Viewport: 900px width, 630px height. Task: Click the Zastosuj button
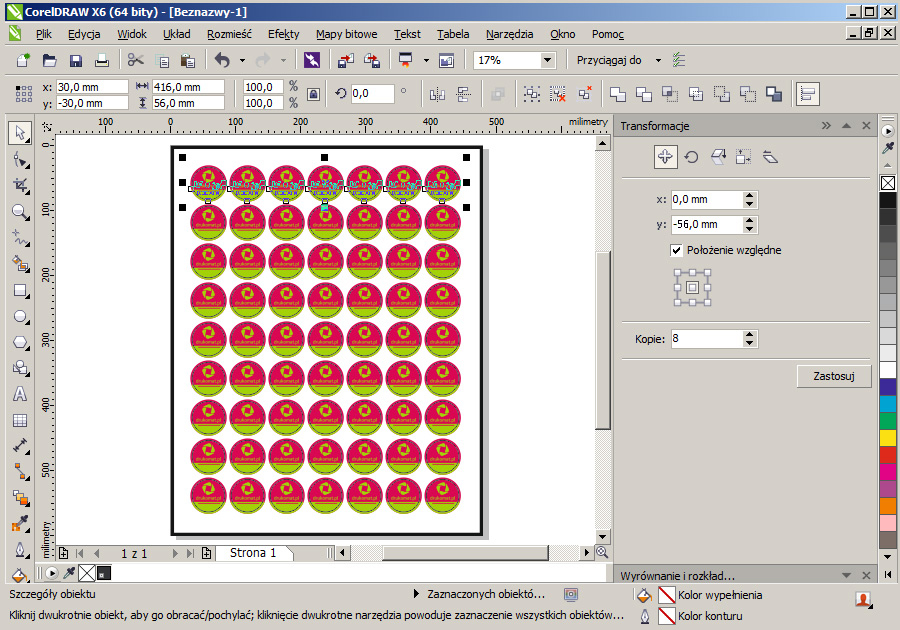point(834,376)
